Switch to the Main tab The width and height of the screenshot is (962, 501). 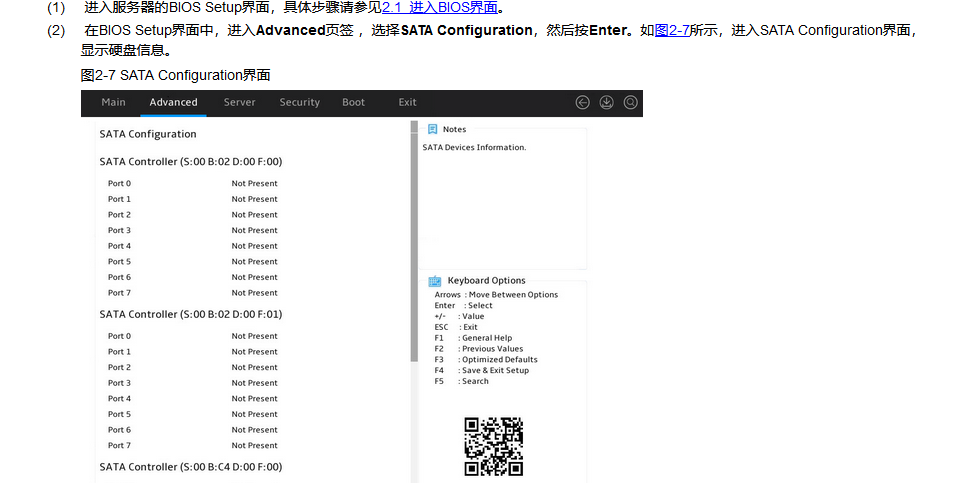(x=114, y=102)
